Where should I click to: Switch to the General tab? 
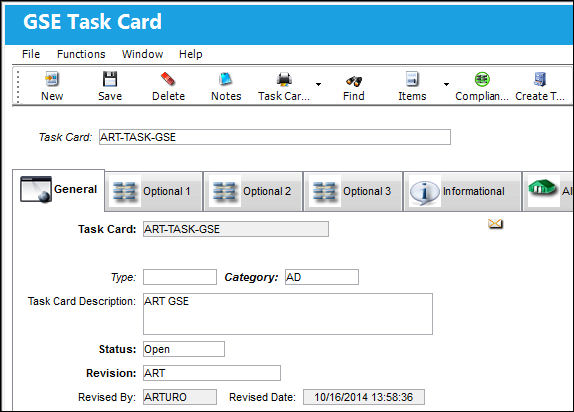pyautogui.click(x=59, y=190)
